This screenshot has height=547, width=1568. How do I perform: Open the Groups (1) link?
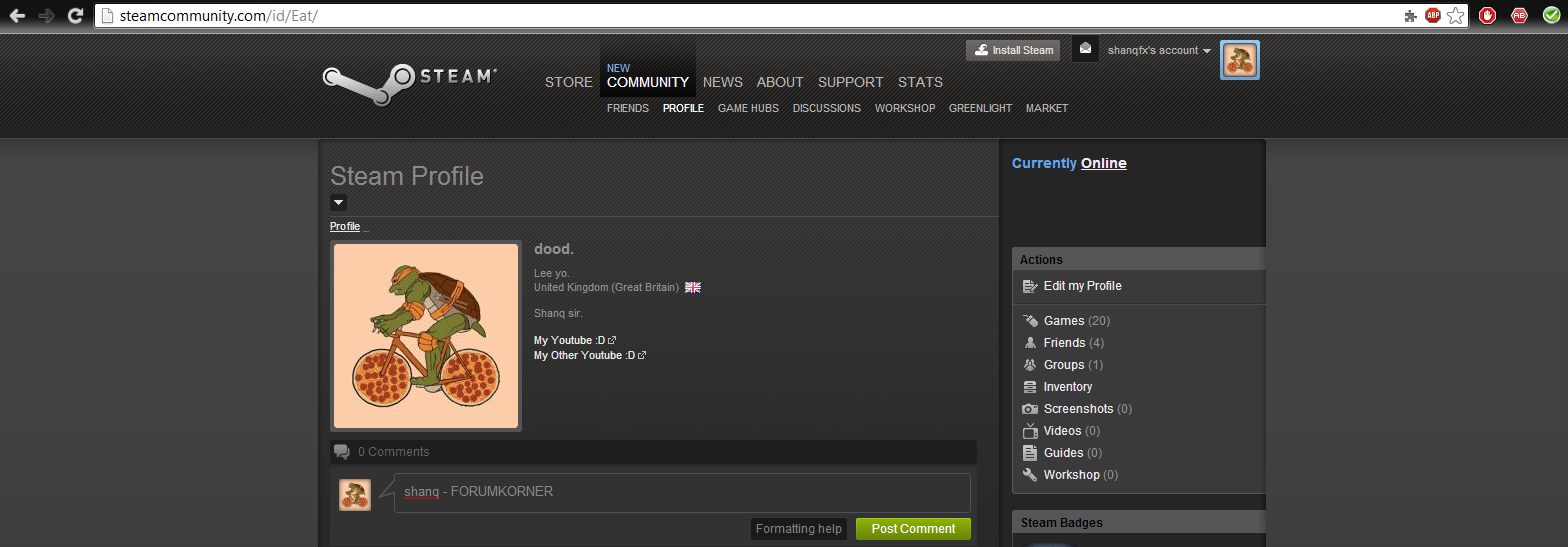1074,365
